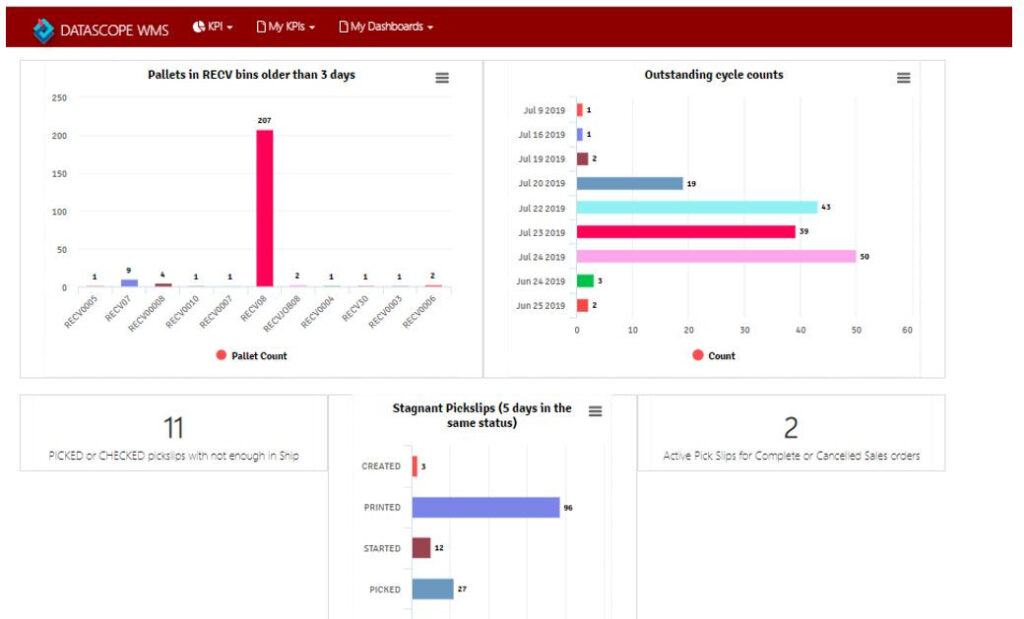This screenshot has width=1024, height=619.
Task: Open hamburger menu on Outstanding cycle counts chart
Action: (903, 78)
